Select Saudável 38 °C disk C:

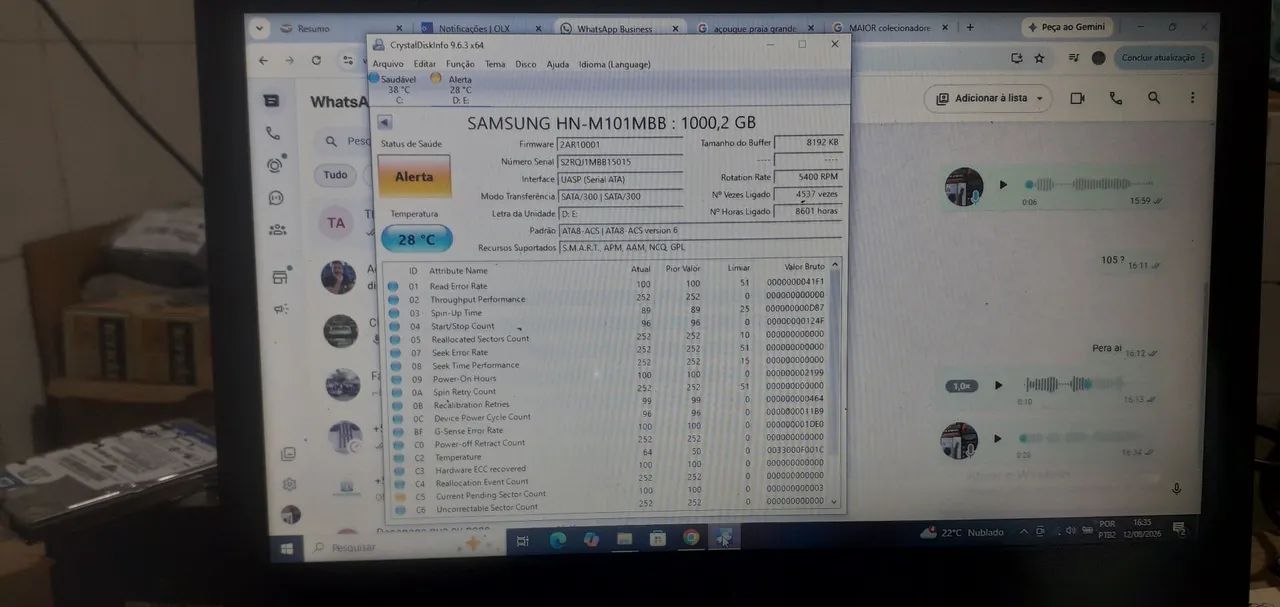point(398,89)
